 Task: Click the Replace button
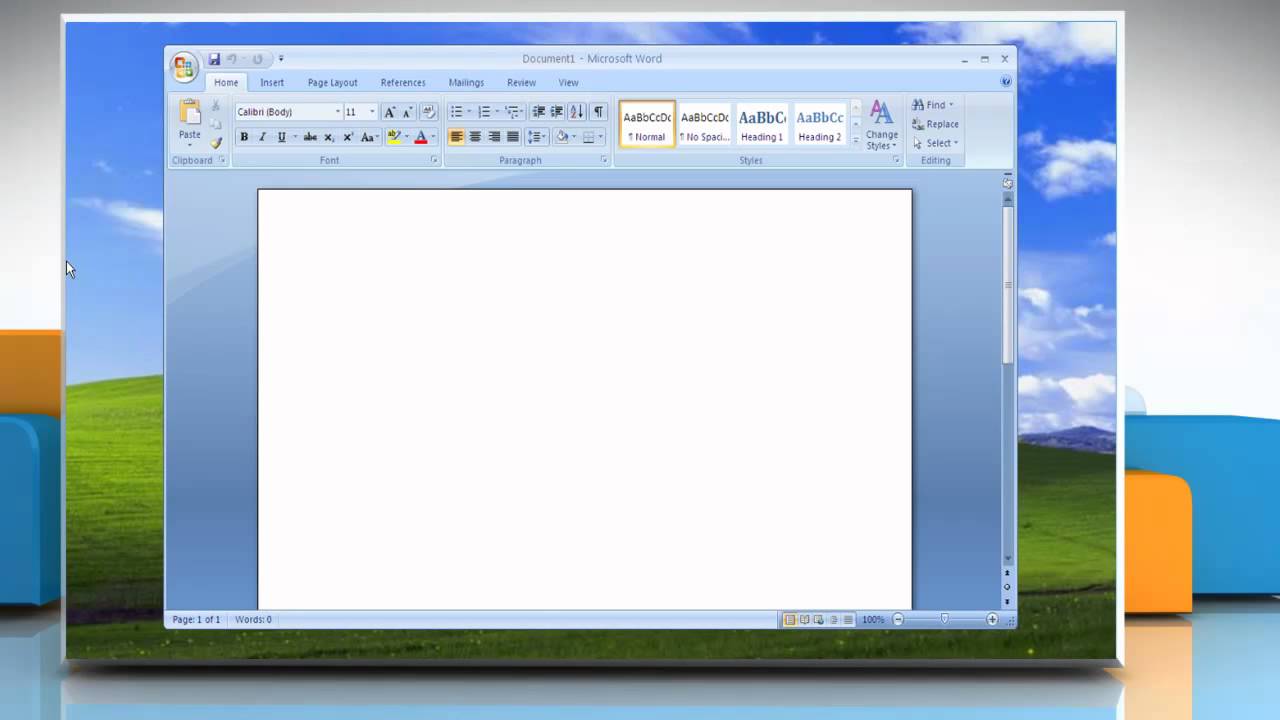click(935, 124)
